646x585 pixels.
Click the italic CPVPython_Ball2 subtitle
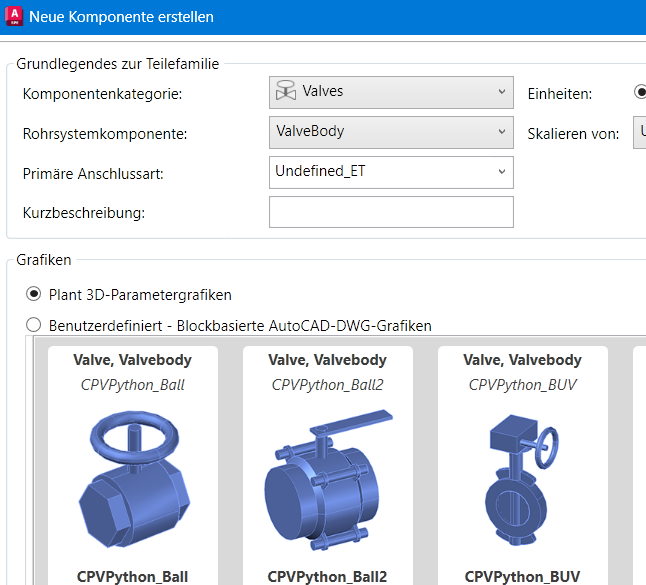327,384
